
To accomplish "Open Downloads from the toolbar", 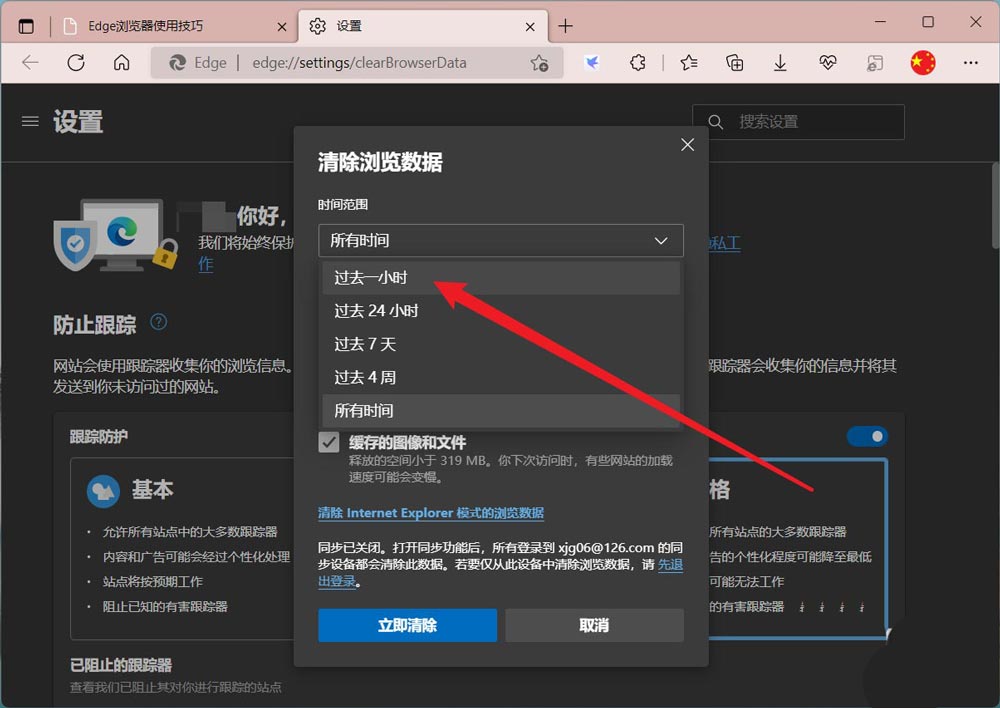I will [781, 62].
